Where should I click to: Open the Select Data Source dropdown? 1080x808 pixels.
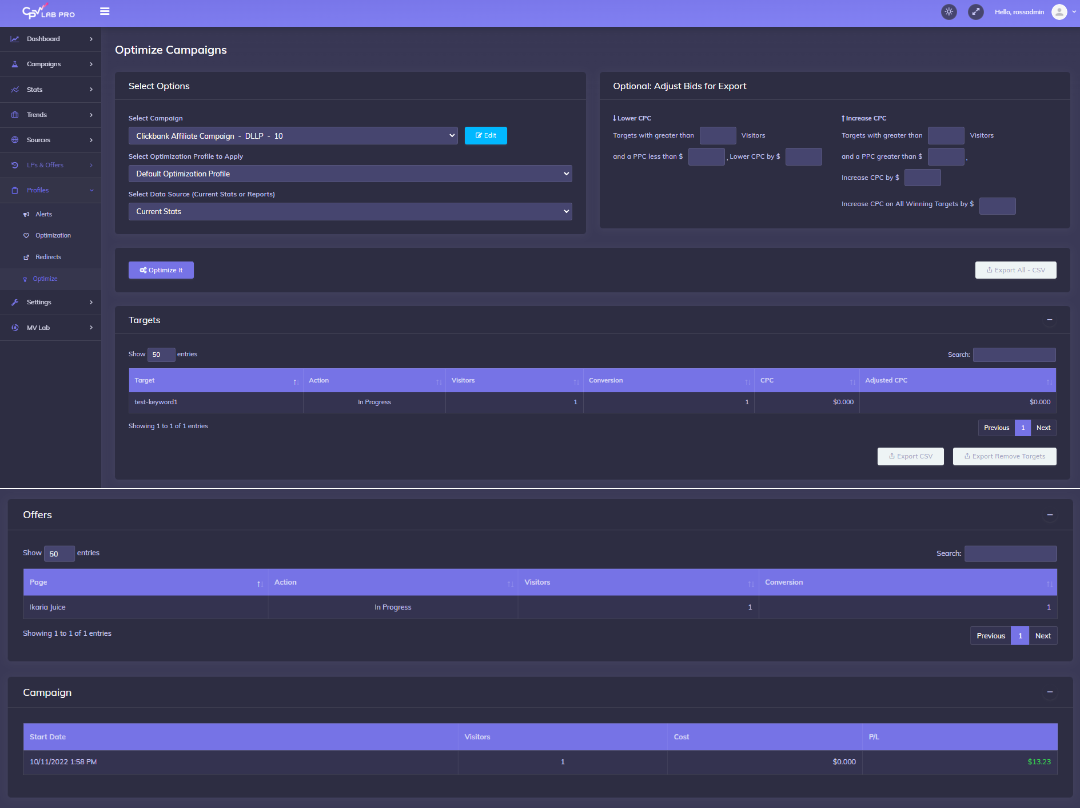[x=349, y=211]
